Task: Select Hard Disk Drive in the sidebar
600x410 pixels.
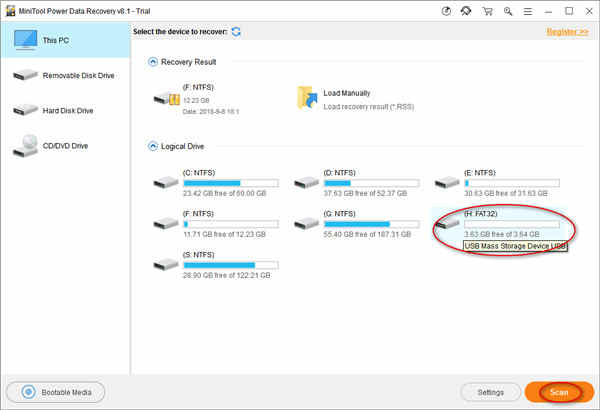Action: tap(65, 111)
